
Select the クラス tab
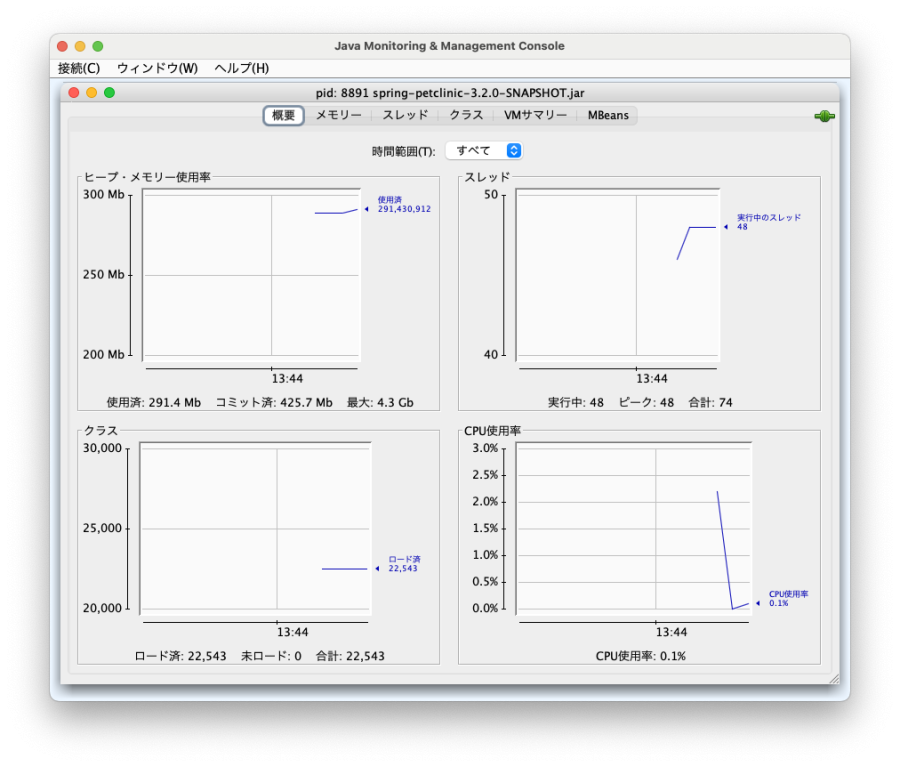coord(466,115)
